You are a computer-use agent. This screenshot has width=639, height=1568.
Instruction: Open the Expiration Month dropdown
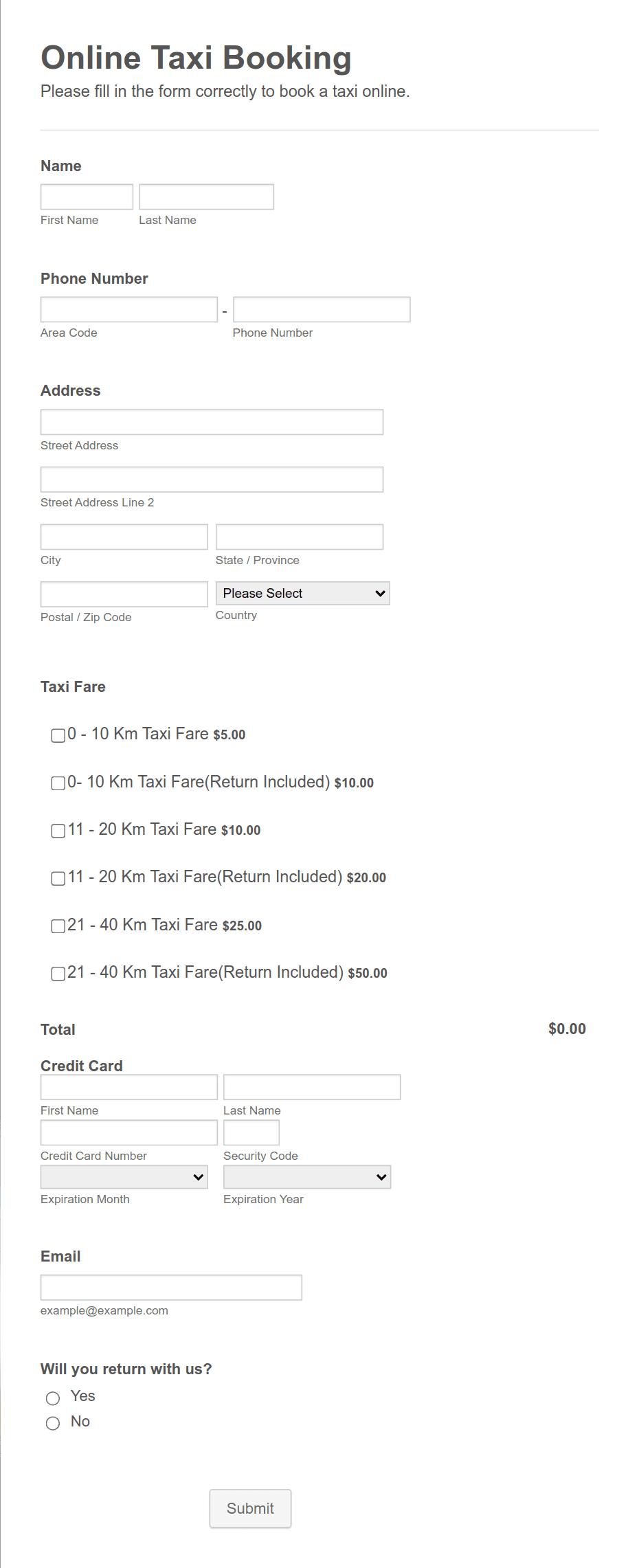click(x=124, y=1176)
